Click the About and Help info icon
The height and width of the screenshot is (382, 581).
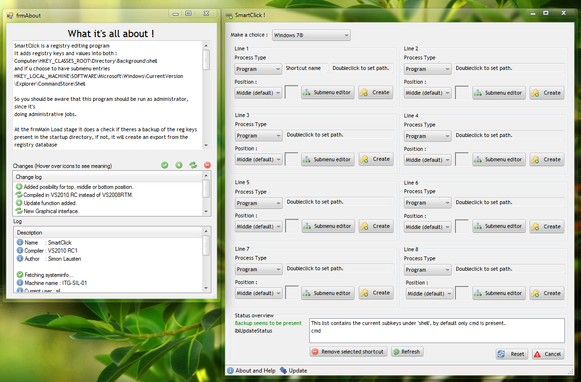pos(230,370)
